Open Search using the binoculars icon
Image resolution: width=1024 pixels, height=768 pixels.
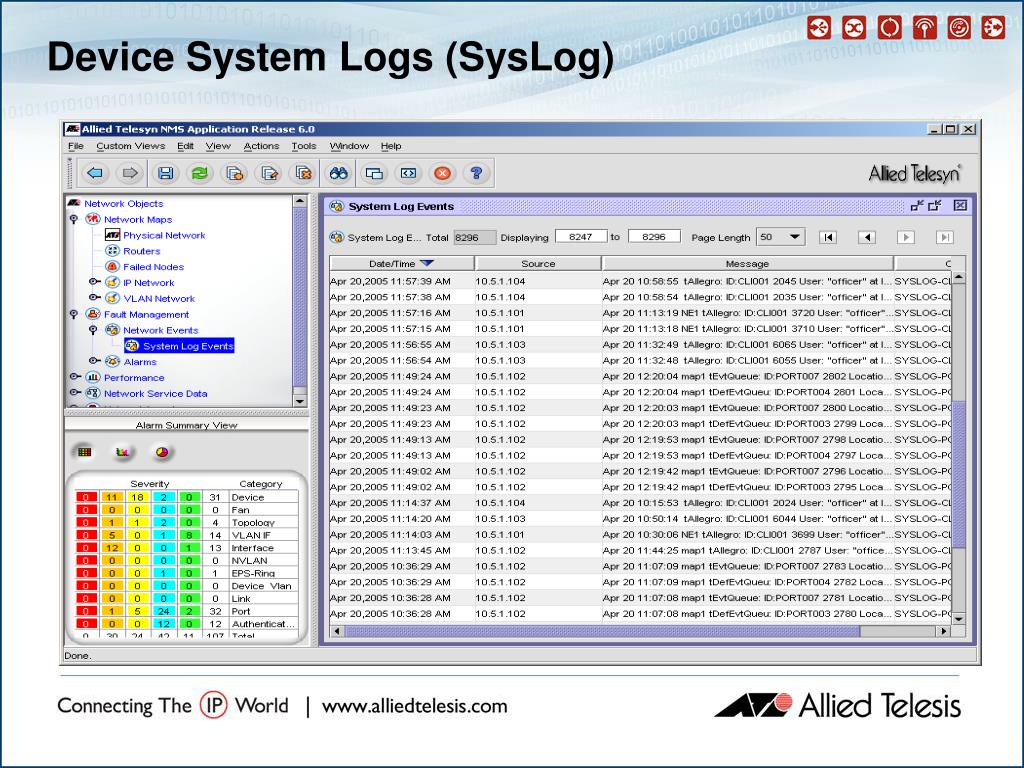339,173
